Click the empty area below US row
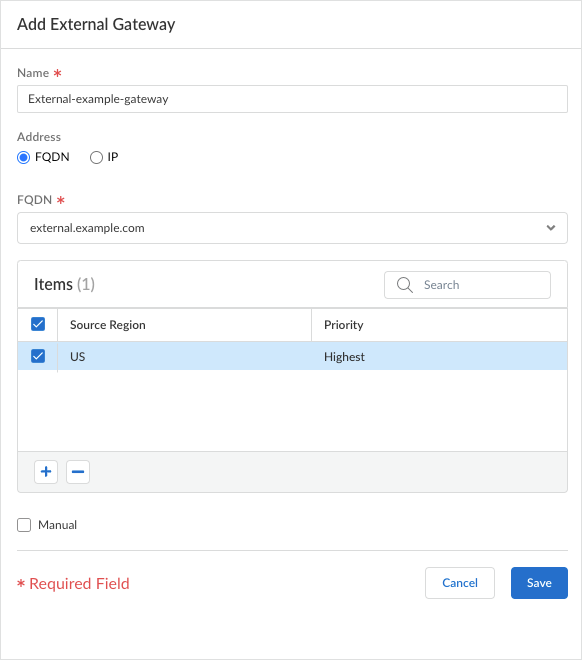Viewport: 582px width, 660px height. coord(292,411)
